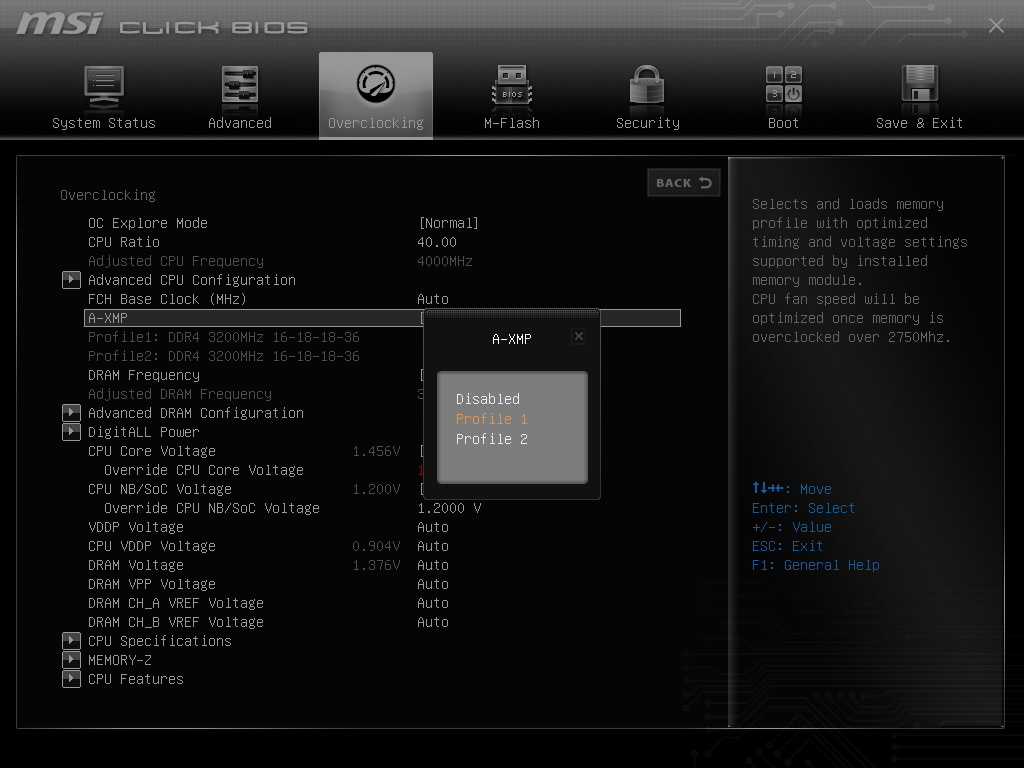Select Profile 2 in A-XMP list
1024x768 pixels.
(491, 439)
